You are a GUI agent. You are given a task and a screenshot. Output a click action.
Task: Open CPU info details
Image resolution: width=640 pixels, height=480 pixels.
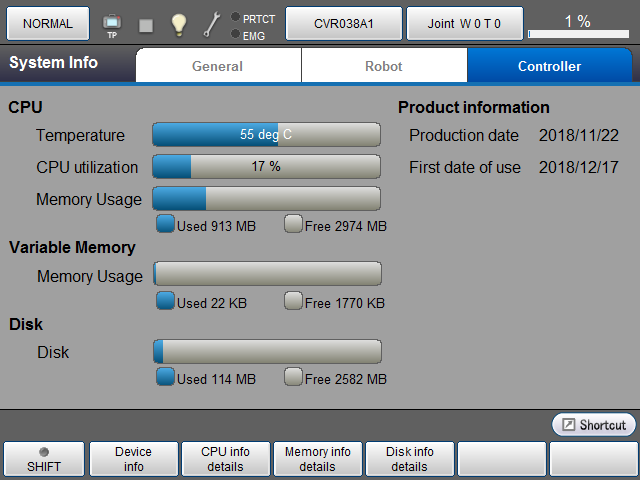point(226,459)
